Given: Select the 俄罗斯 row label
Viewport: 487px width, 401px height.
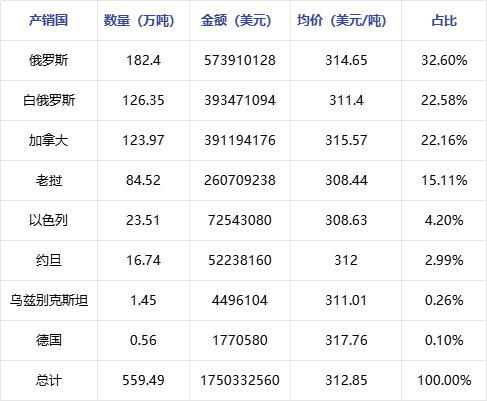Looking at the screenshot, I should coord(49,60).
